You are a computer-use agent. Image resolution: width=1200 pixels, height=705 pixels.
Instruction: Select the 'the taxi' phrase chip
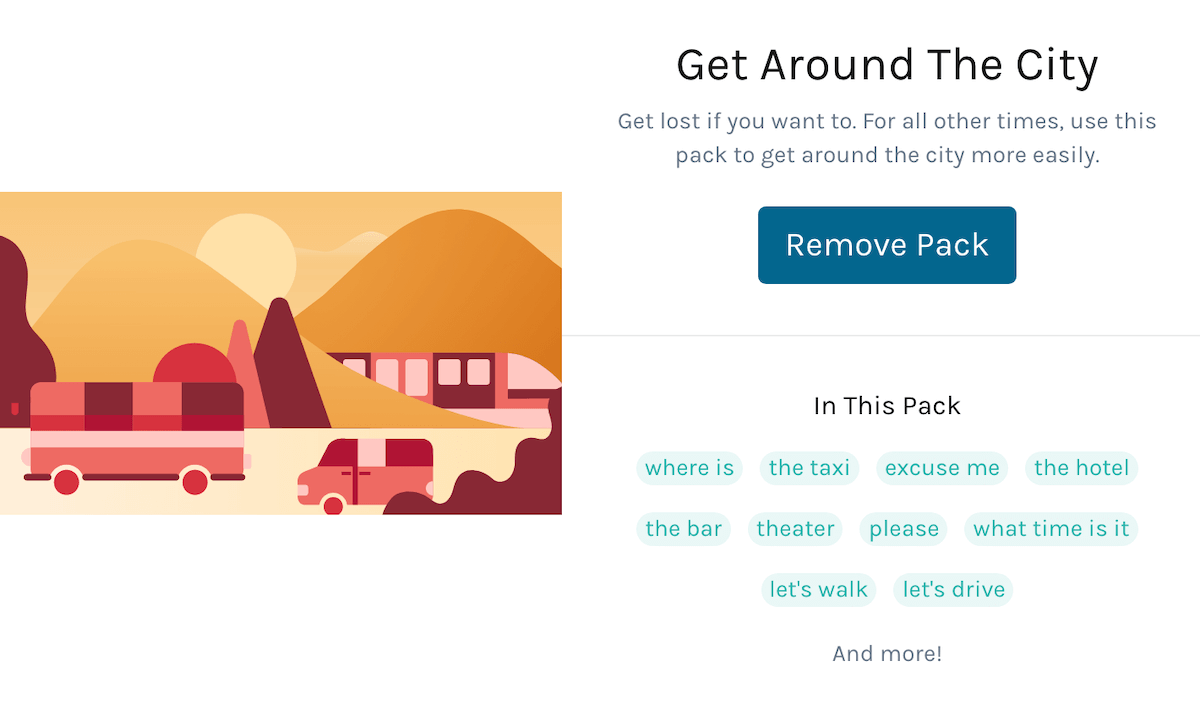(809, 468)
